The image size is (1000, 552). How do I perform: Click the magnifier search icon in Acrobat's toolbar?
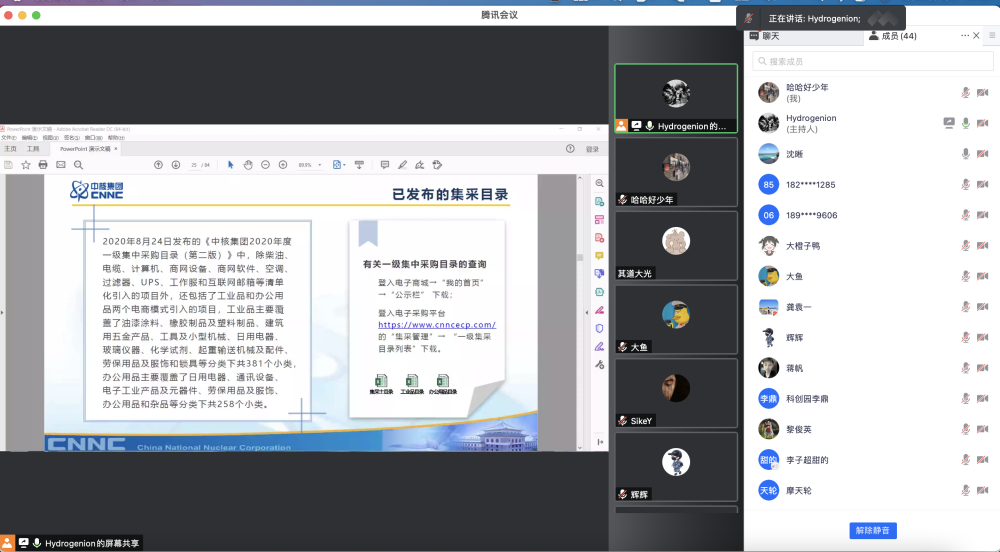point(78,165)
